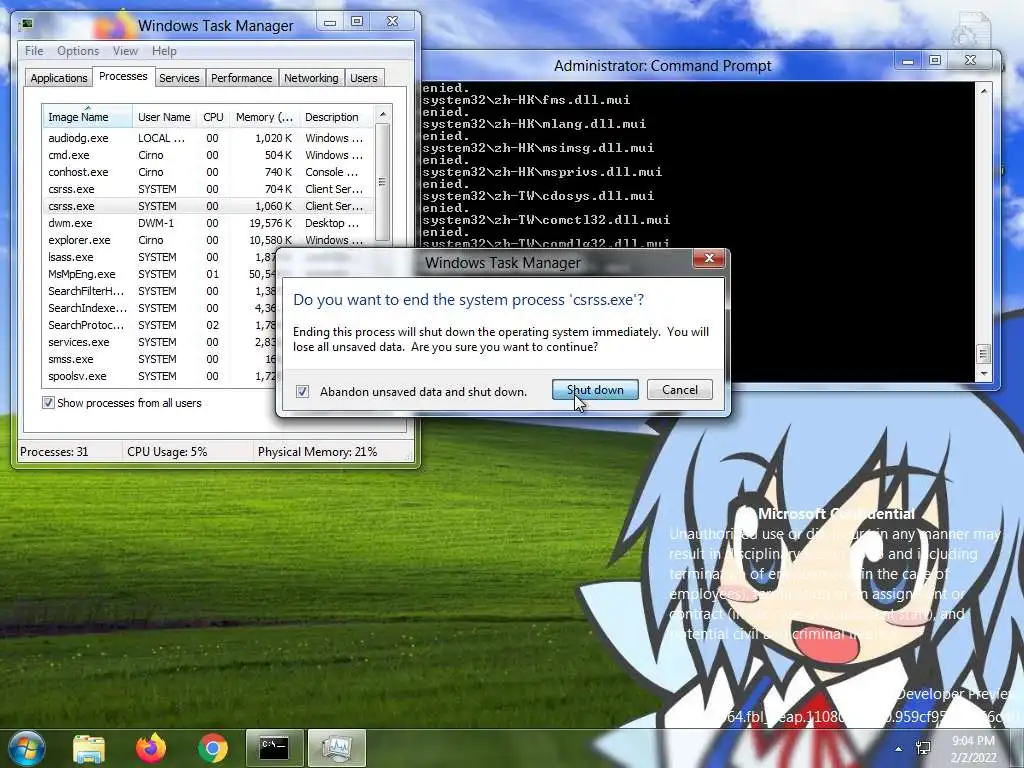Screen dimensions: 1024x768
Task: Open File Explorer from the taskbar
Action: pos(89,748)
